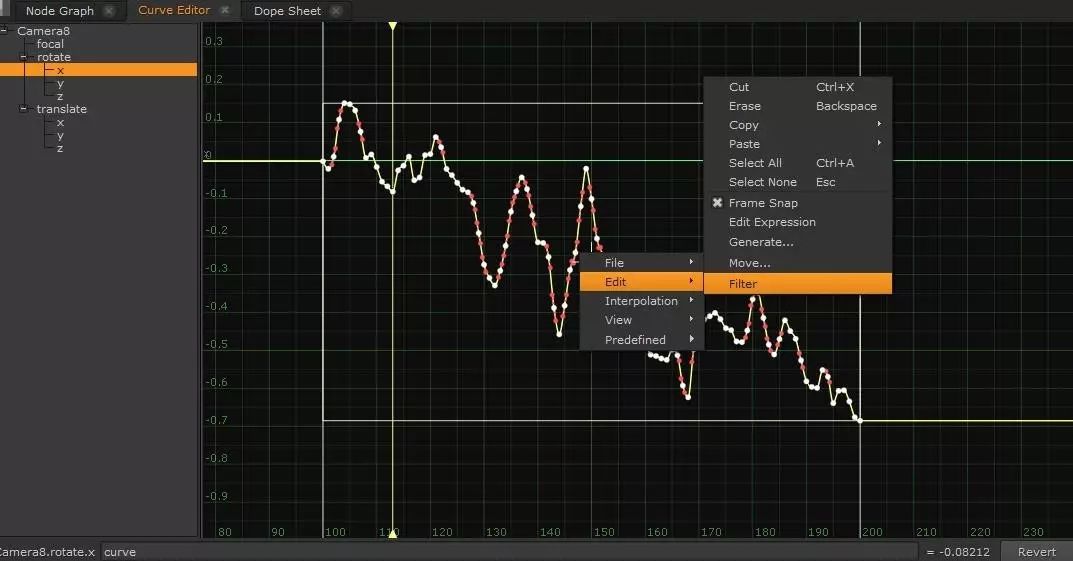1073x561 pixels.
Task: Click the Revert button
Action: 1036,552
